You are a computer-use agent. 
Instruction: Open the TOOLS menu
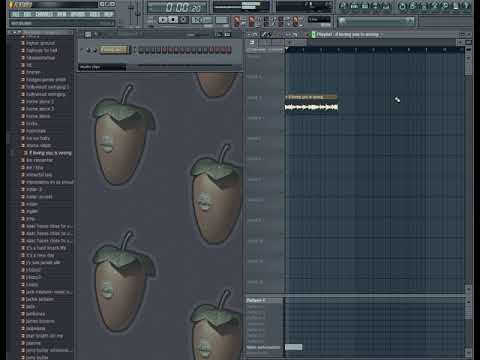(95, 14)
